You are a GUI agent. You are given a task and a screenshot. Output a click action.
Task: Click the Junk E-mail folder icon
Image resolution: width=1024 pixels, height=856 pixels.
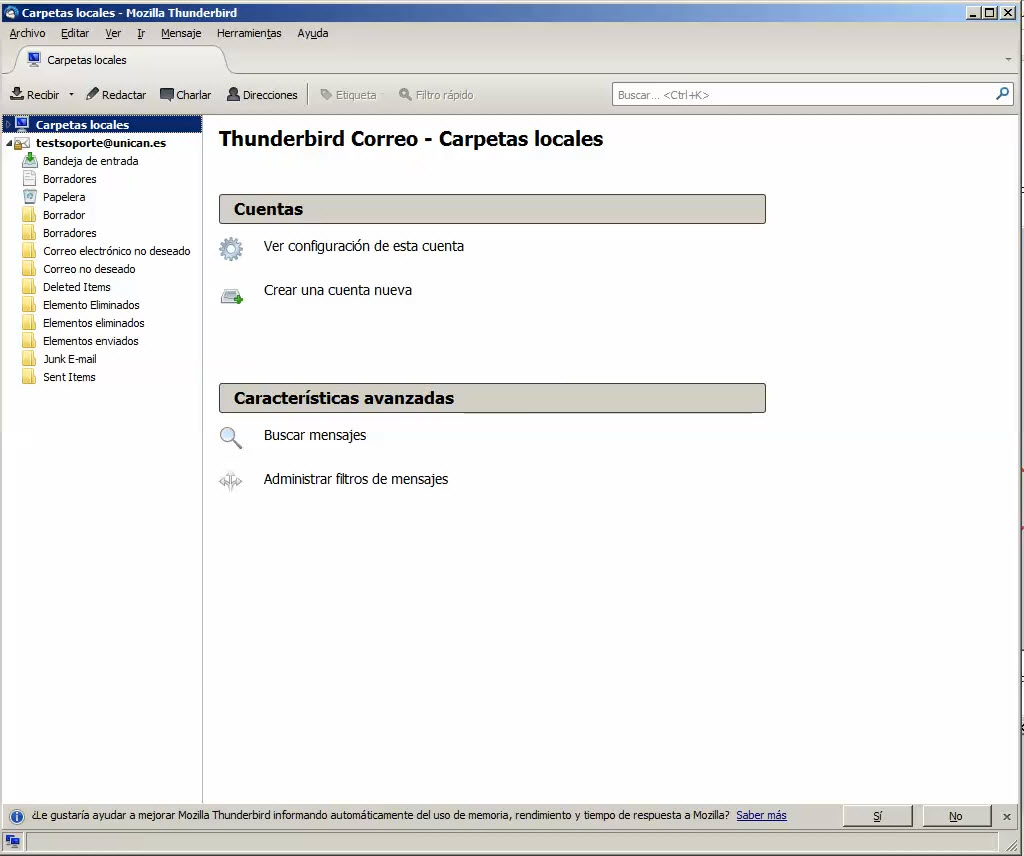(29, 358)
